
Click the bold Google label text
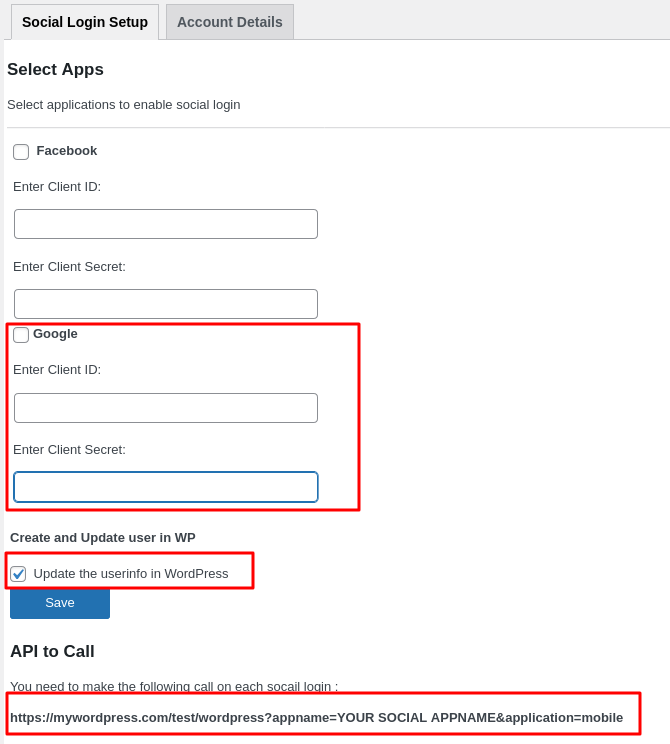click(55, 334)
